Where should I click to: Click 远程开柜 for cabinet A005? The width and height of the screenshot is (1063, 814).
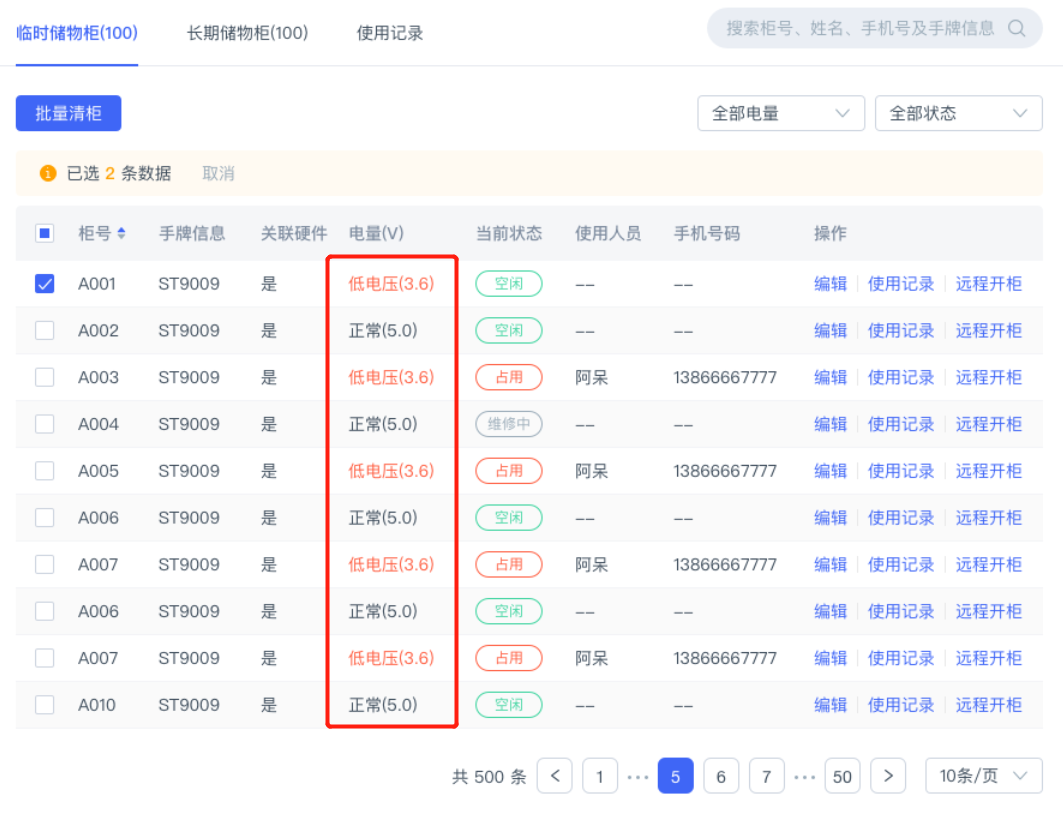988,471
